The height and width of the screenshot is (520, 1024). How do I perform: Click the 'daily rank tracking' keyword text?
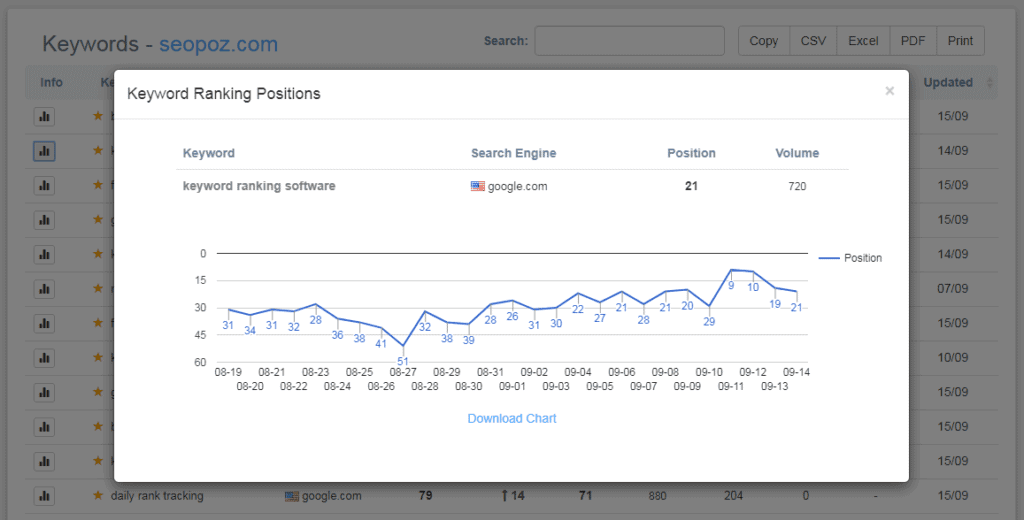pyautogui.click(x=157, y=496)
